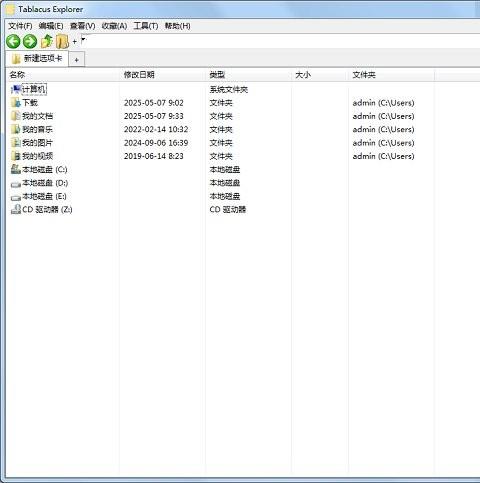Select the 本地磁盘 (C:) name
The width and height of the screenshot is (480, 483).
(x=45, y=169)
